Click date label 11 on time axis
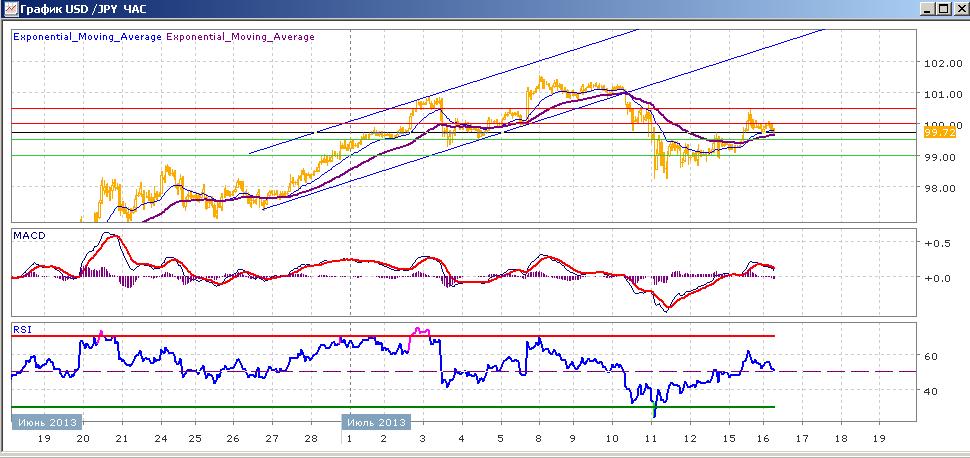 pos(650,438)
